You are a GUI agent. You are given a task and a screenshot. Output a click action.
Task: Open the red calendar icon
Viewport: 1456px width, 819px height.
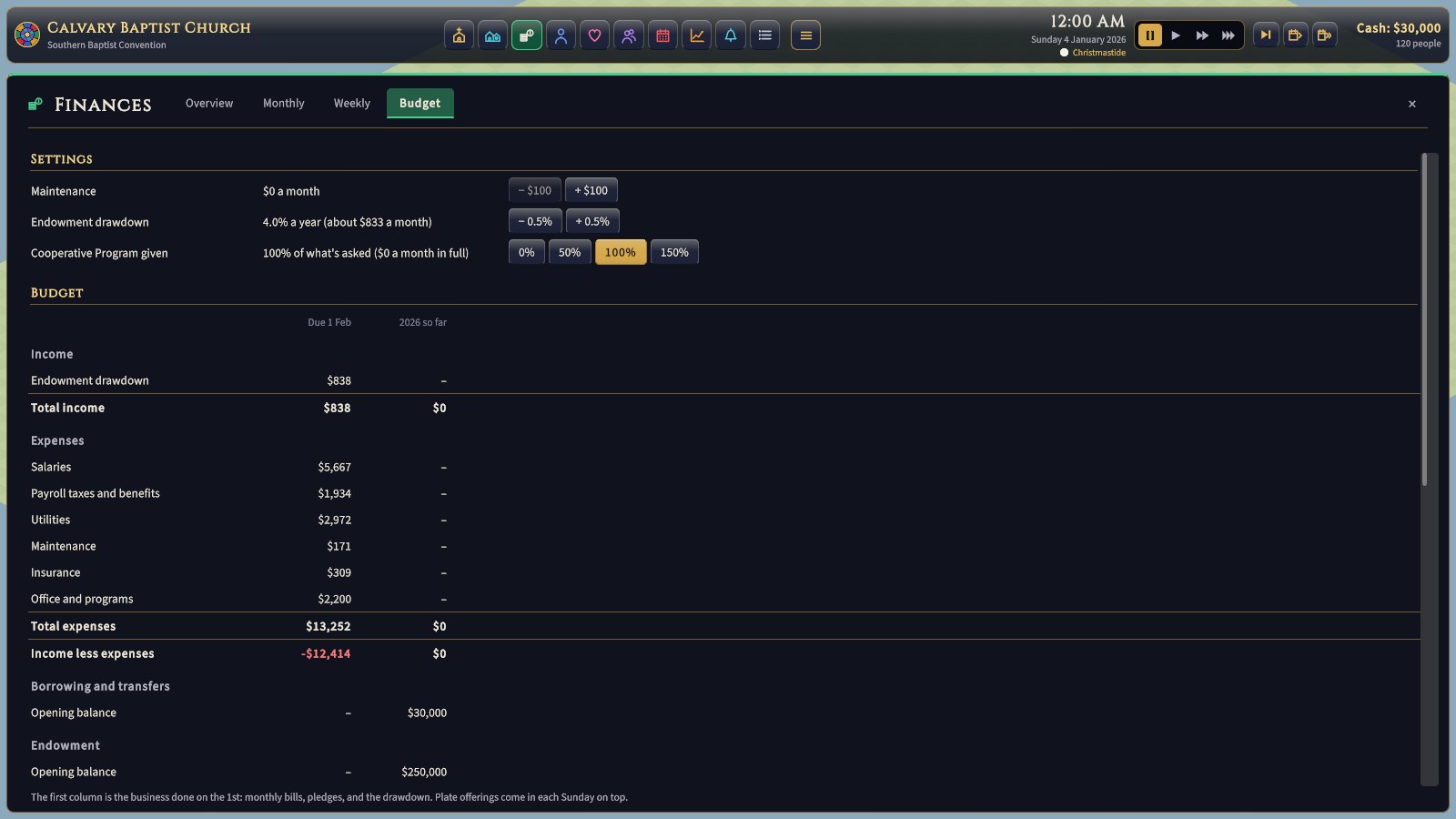point(662,35)
